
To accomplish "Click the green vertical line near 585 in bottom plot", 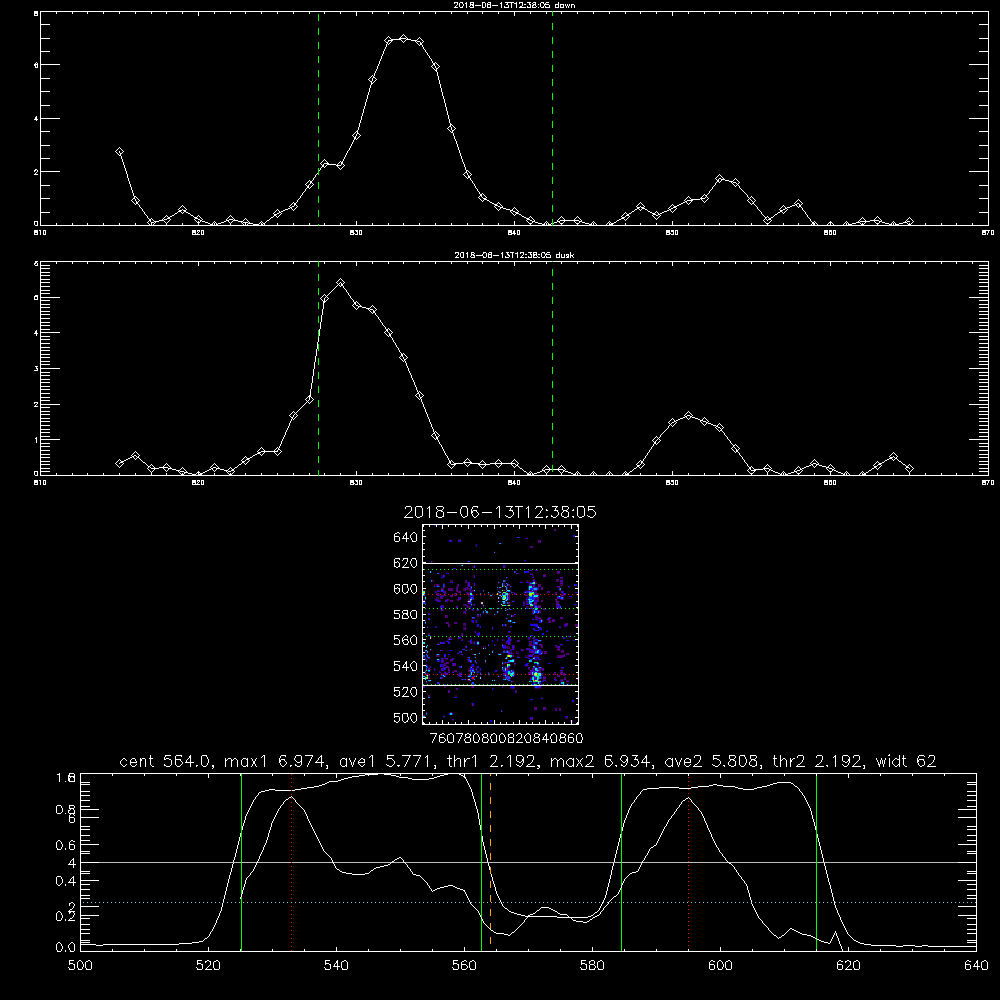I will (x=621, y=862).
